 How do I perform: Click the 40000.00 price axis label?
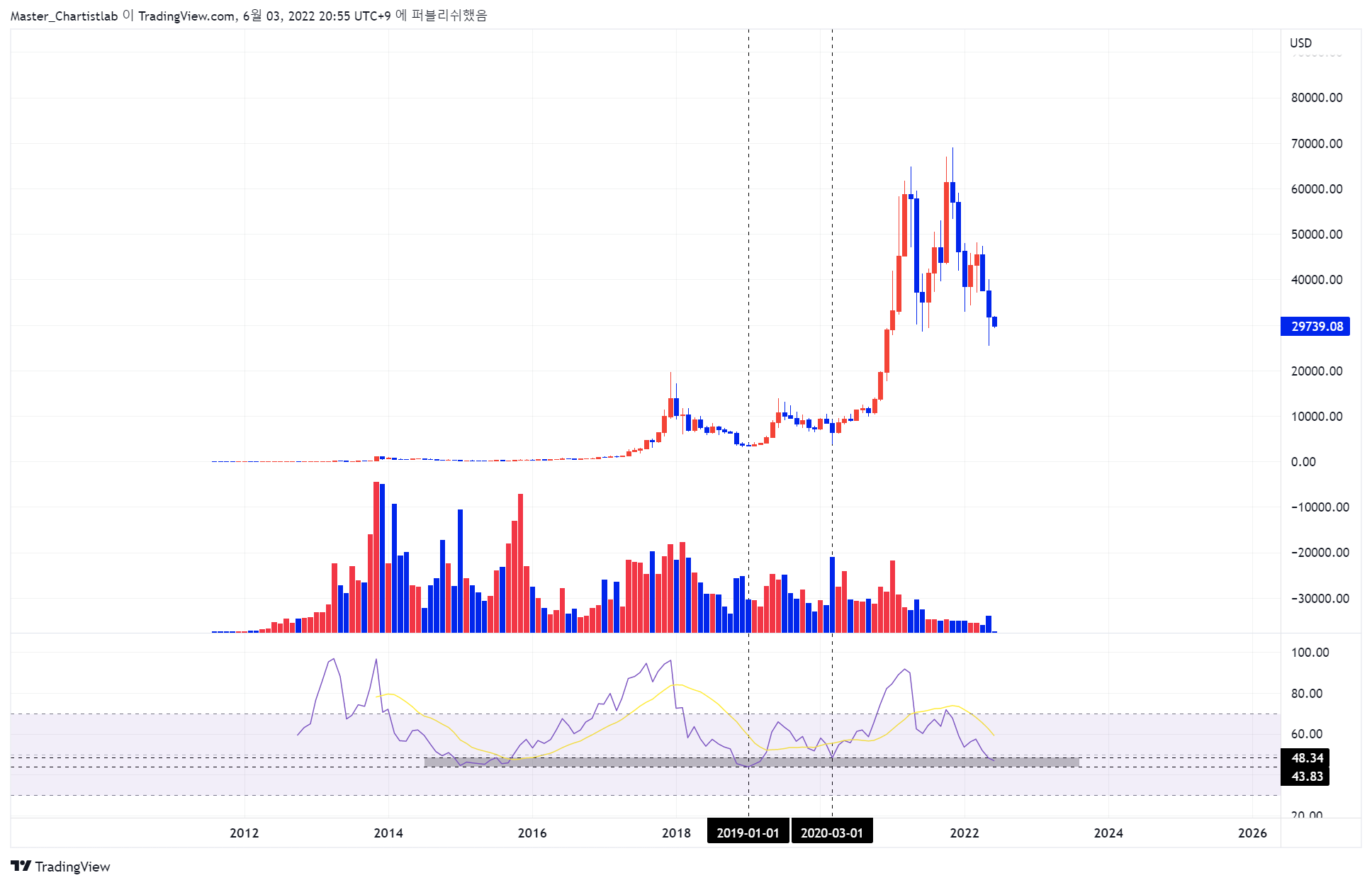click(1317, 279)
